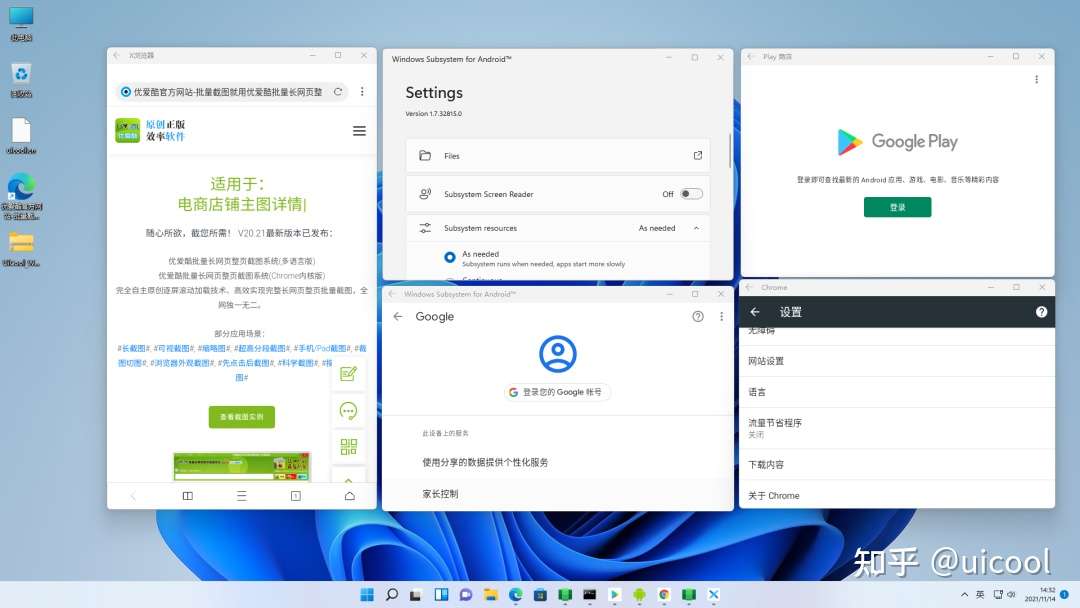Open the Widgets icon on the taskbar
This screenshot has height=608, width=1080.
pyautogui.click(x=441, y=594)
